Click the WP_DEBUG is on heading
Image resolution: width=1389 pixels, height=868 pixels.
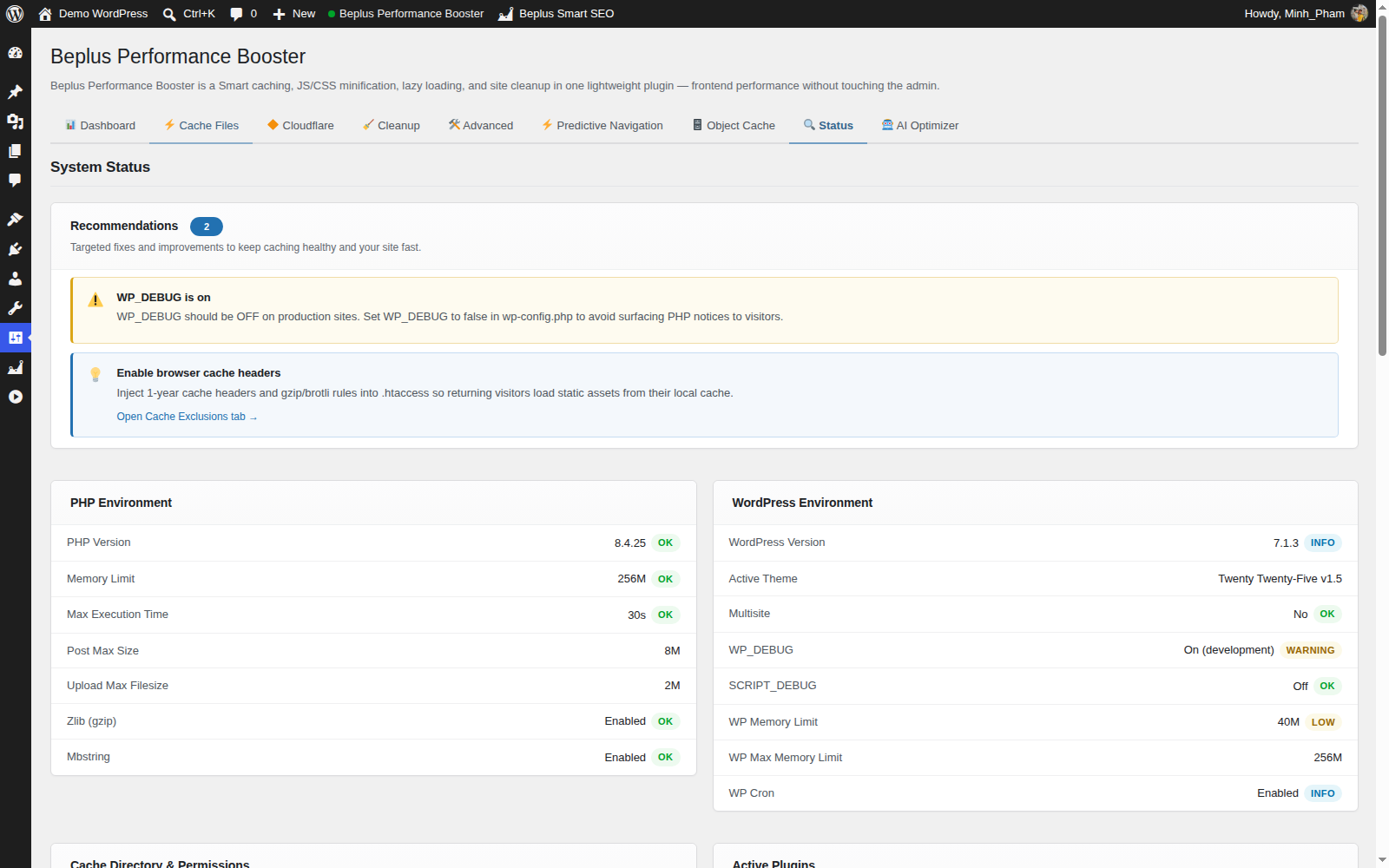point(164,298)
